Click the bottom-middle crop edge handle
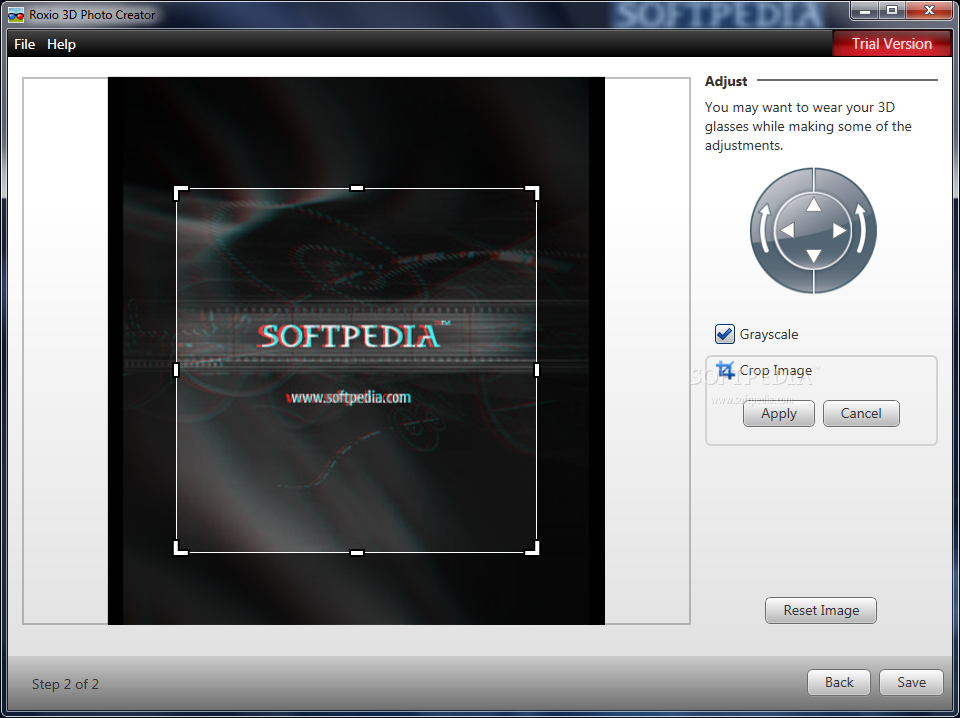The image size is (960, 718). [x=356, y=553]
